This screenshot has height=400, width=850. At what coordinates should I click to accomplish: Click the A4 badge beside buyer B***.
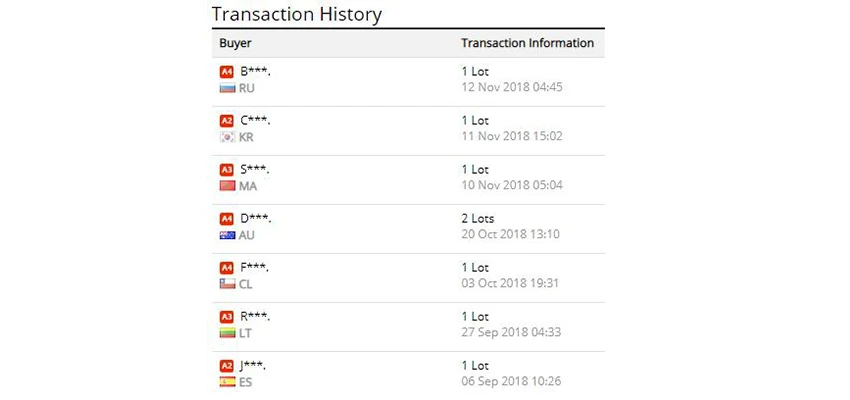click(x=227, y=72)
